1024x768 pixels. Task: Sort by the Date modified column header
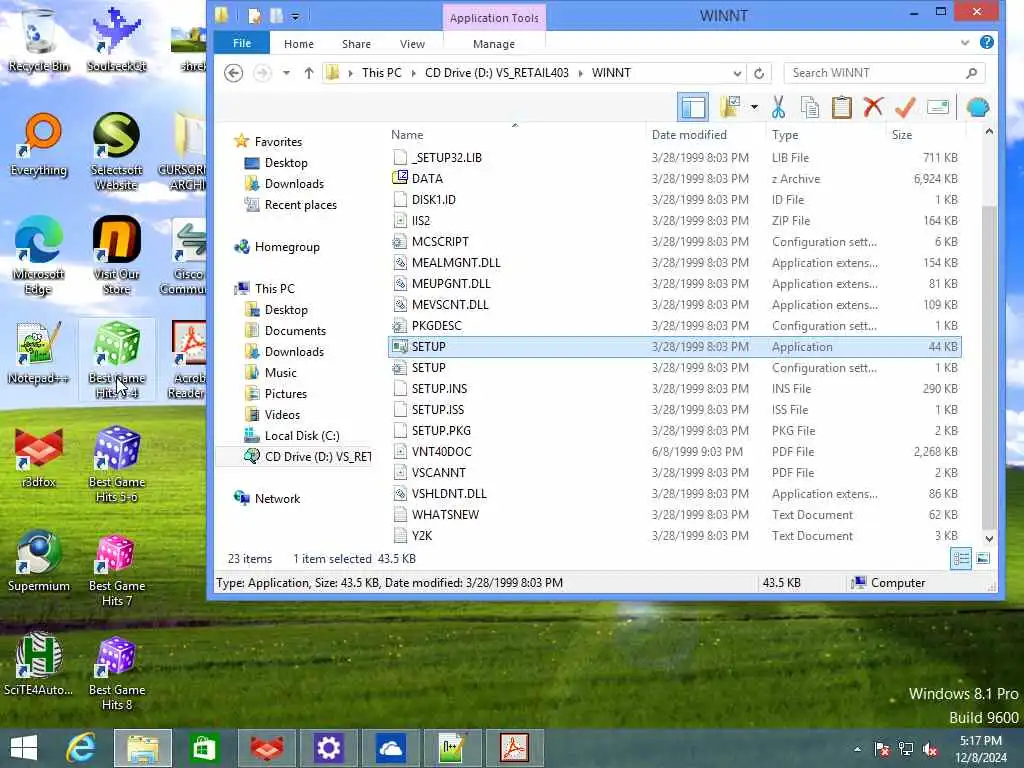coord(689,135)
